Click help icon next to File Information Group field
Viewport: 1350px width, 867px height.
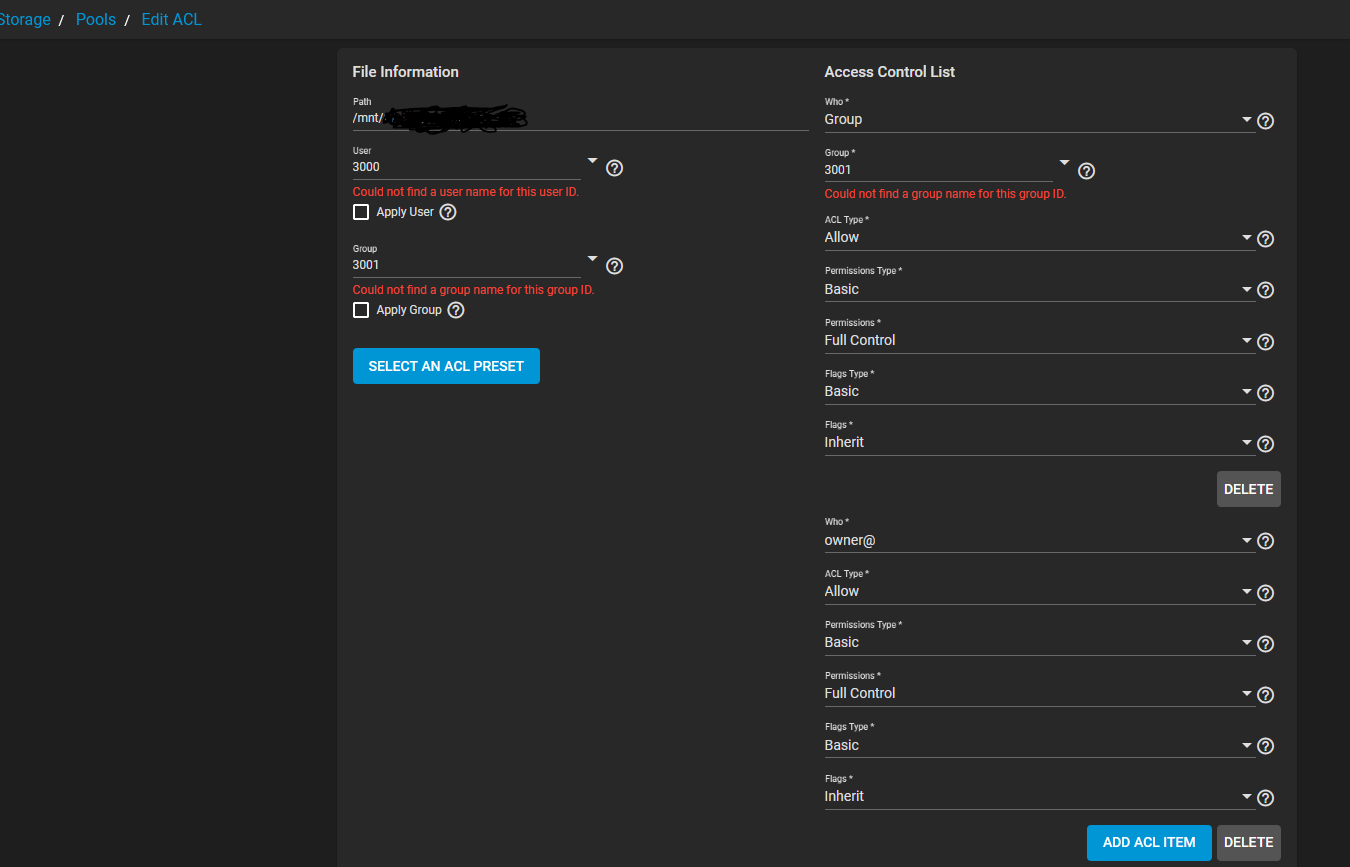(615, 266)
